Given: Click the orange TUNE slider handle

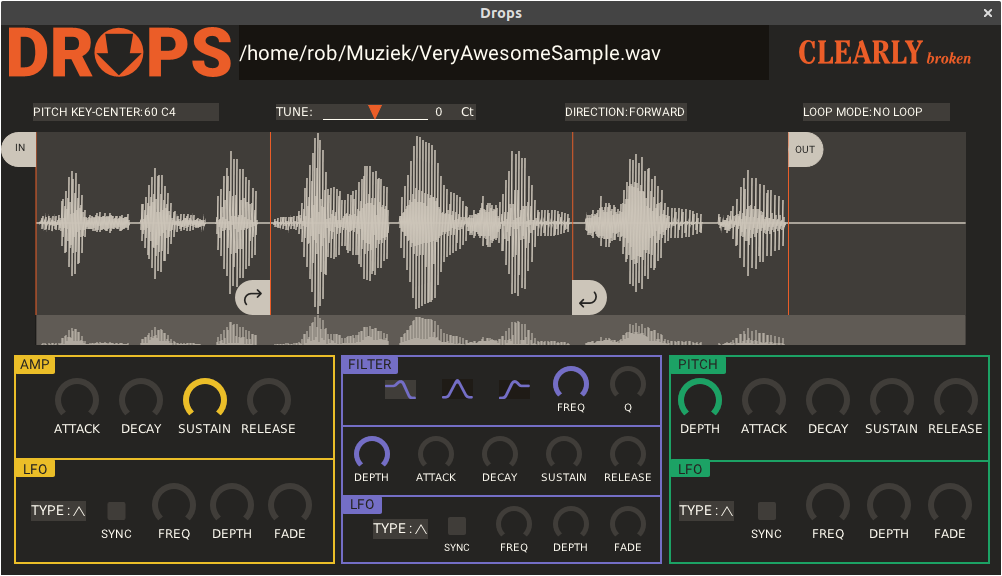Looking at the screenshot, I should [x=375, y=112].
